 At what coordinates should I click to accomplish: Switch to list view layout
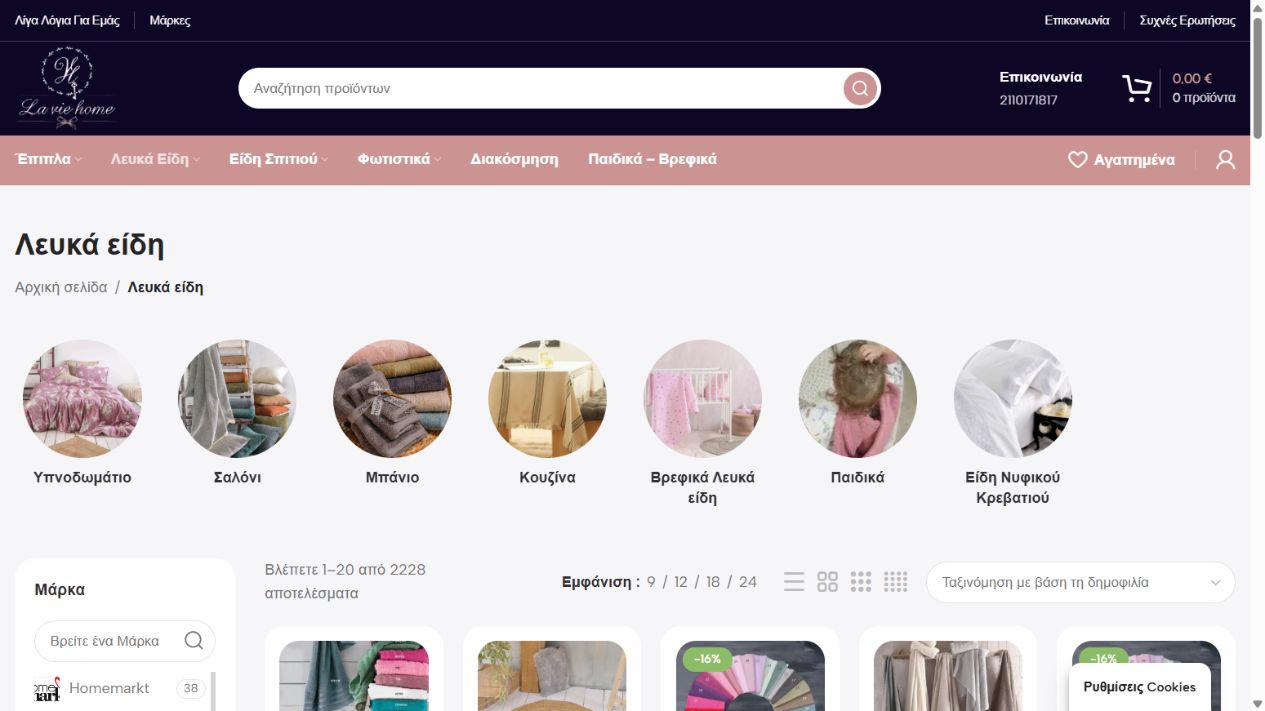tap(794, 582)
